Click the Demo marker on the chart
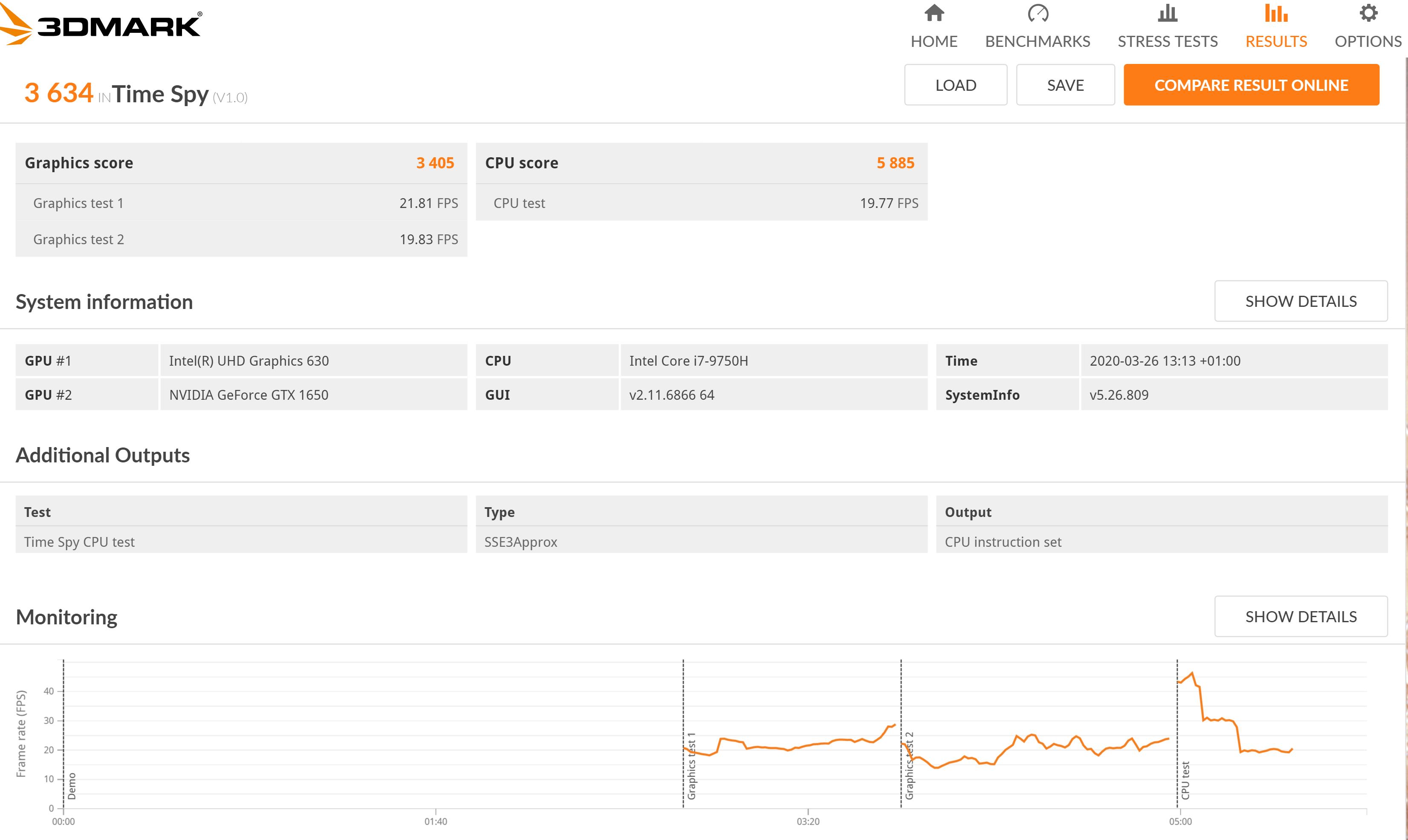Screen dimensions: 1408x840 tap(71, 785)
